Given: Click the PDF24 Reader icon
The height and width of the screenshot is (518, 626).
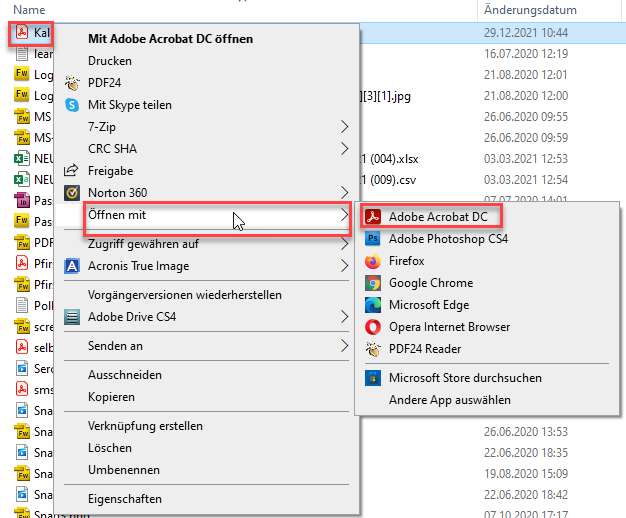Looking at the screenshot, I should coord(373,349).
